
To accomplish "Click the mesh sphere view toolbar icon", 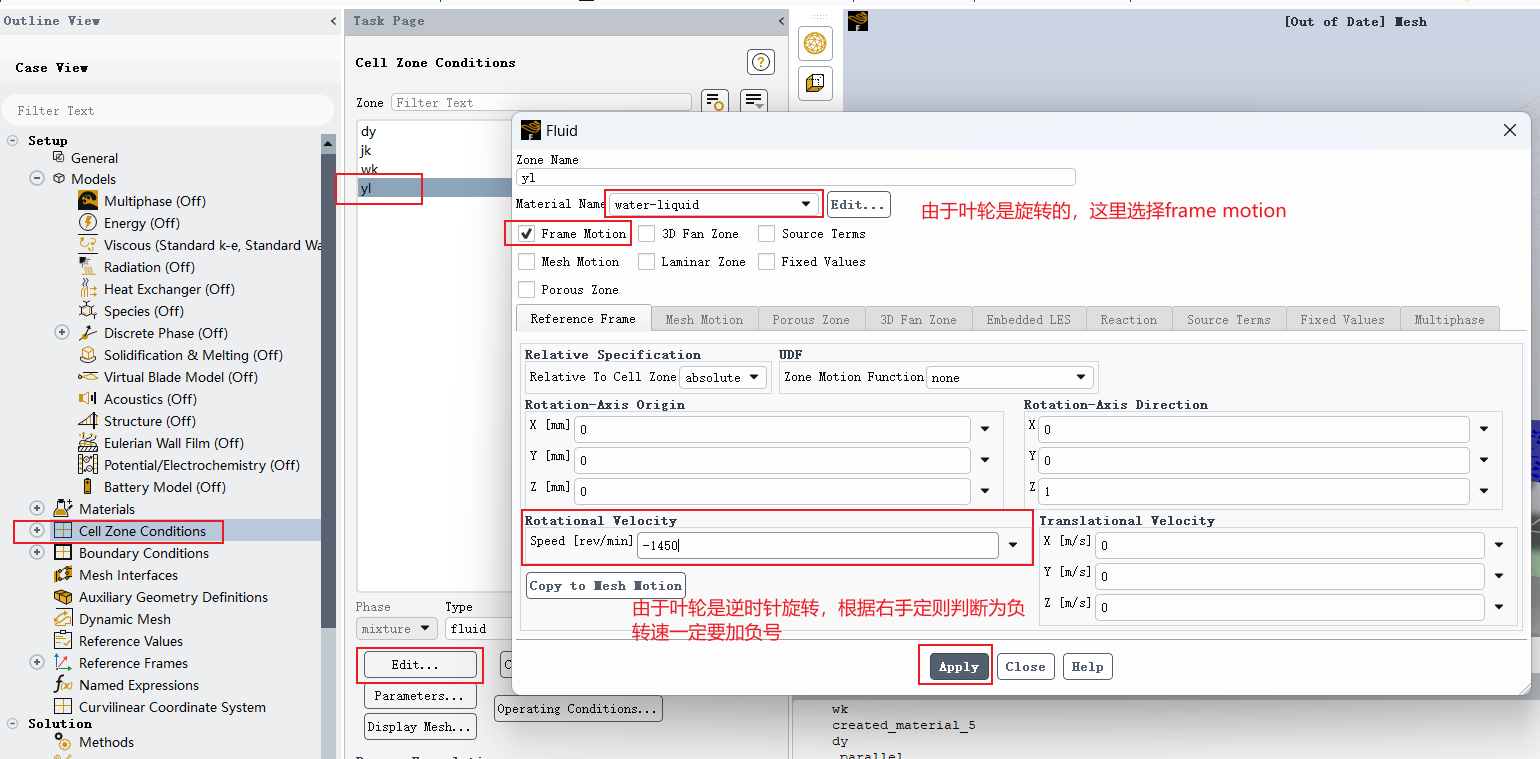I will click(x=816, y=44).
